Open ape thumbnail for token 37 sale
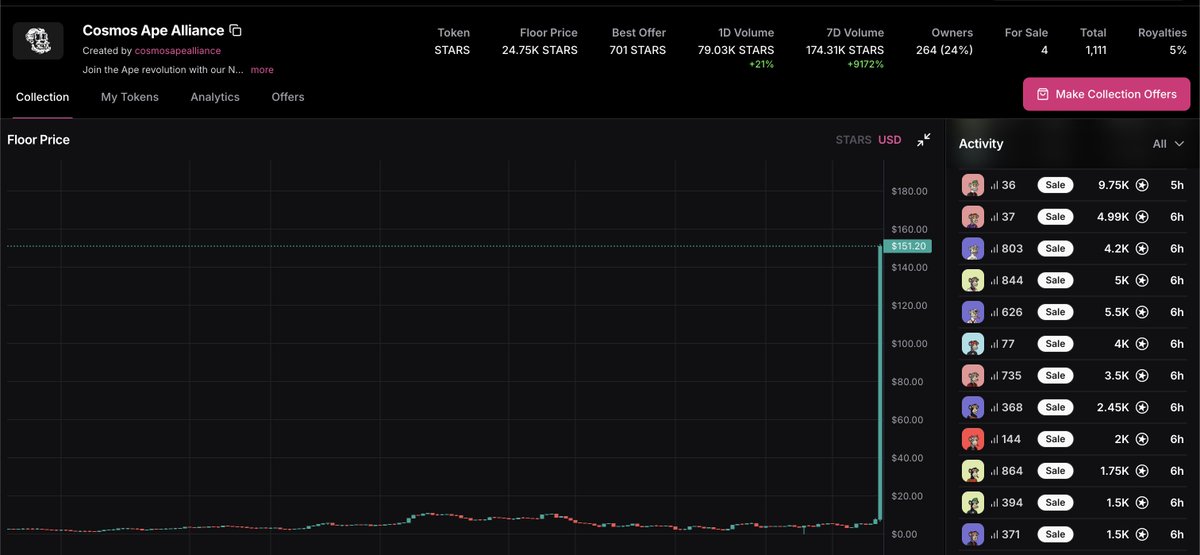Screen dimensions: 1200x555 [x=973, y=217]
